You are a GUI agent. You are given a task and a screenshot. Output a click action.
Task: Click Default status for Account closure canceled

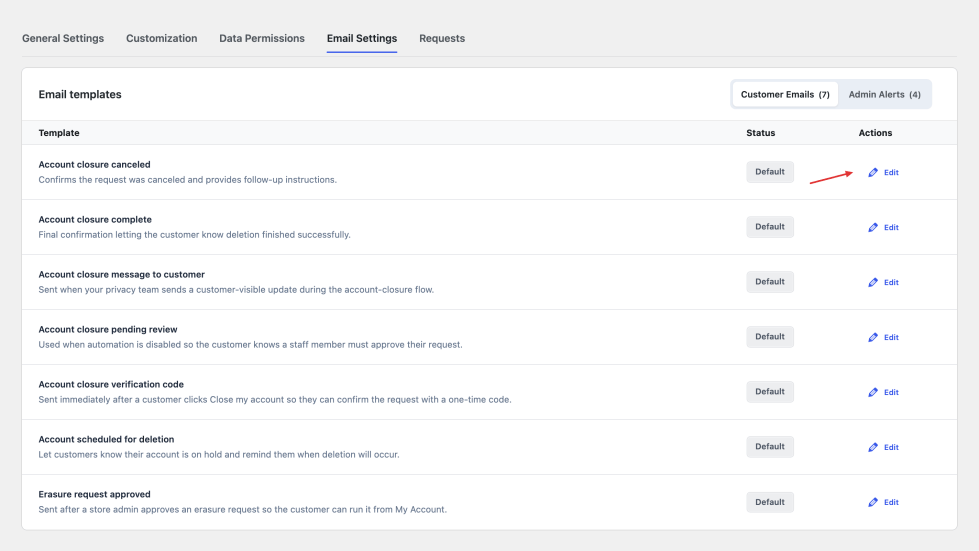pos(770,172)
